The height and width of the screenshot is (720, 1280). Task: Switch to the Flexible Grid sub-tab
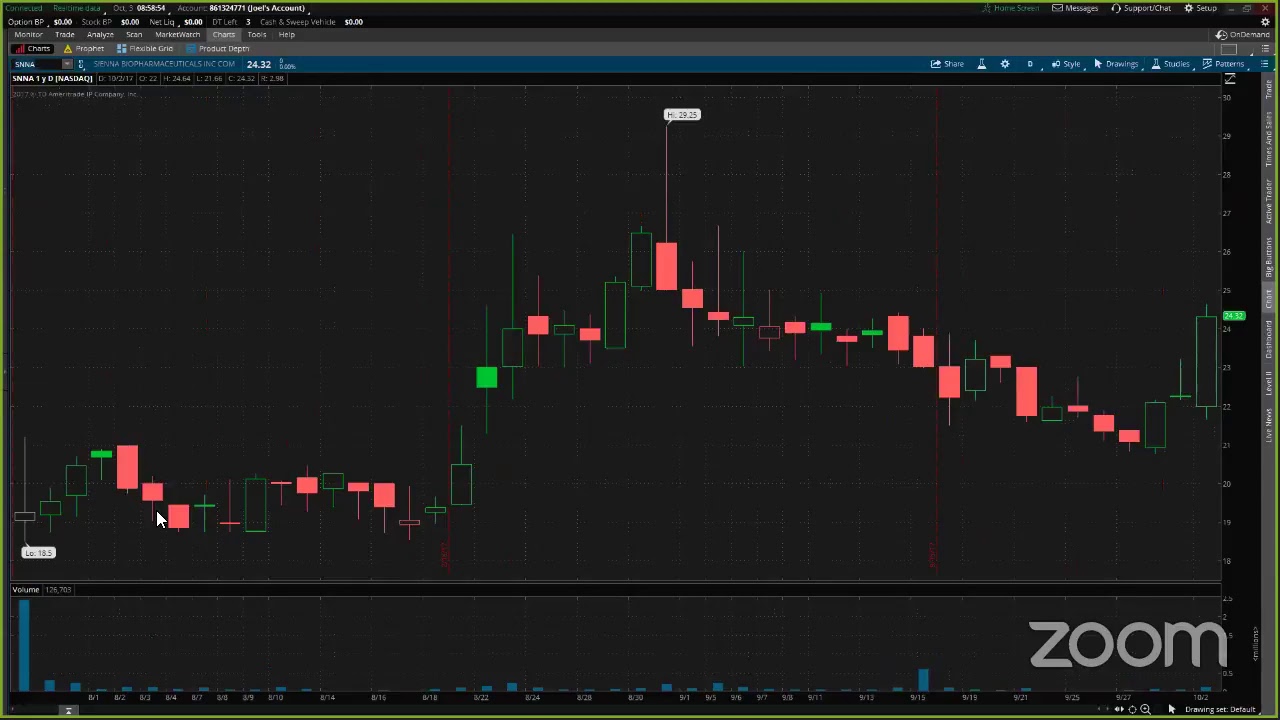pyautogui.click(x=145, y=48)
